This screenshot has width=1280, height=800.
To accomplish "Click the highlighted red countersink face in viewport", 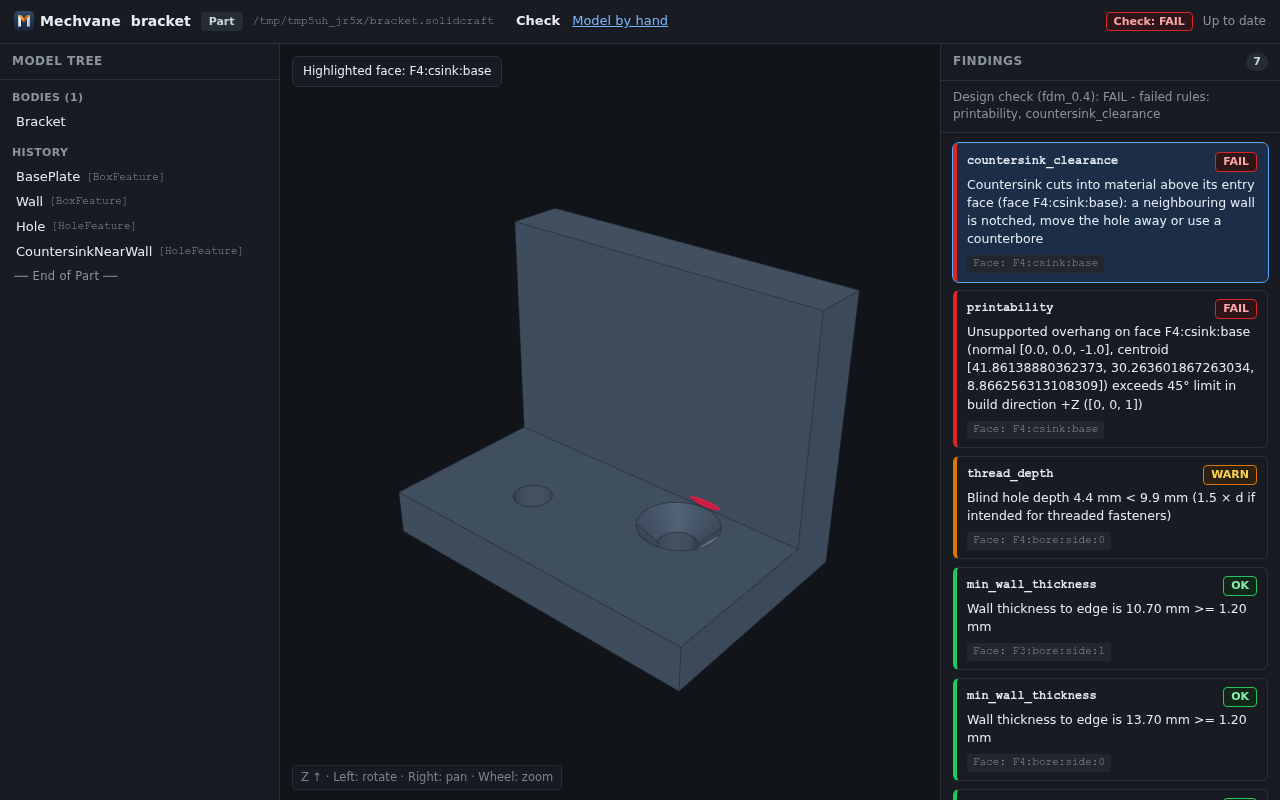I will [704, 503].
